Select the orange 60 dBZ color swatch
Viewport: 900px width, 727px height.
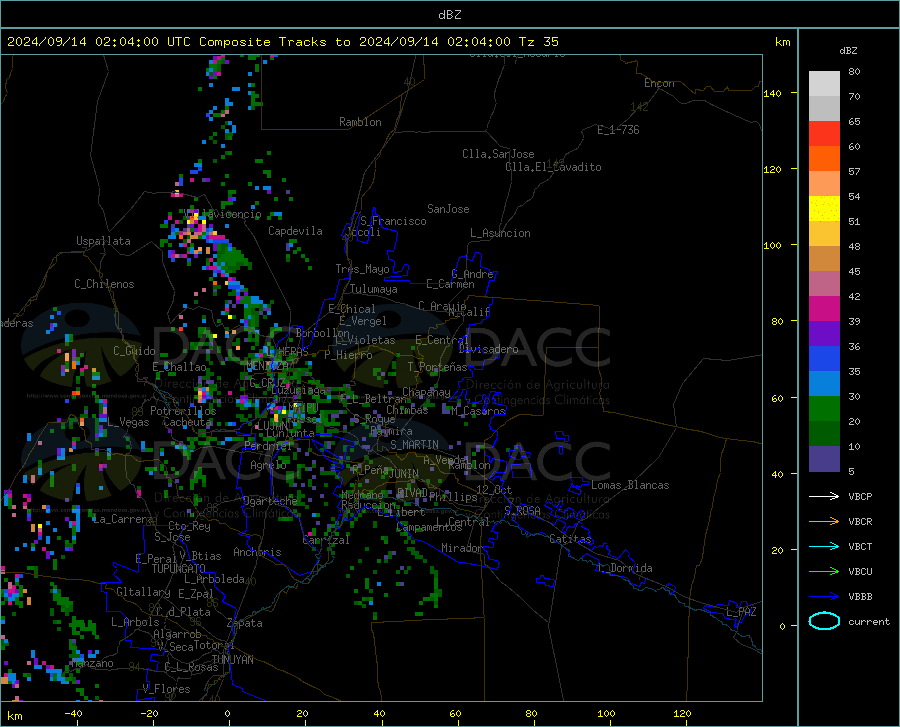click(824, 159)
